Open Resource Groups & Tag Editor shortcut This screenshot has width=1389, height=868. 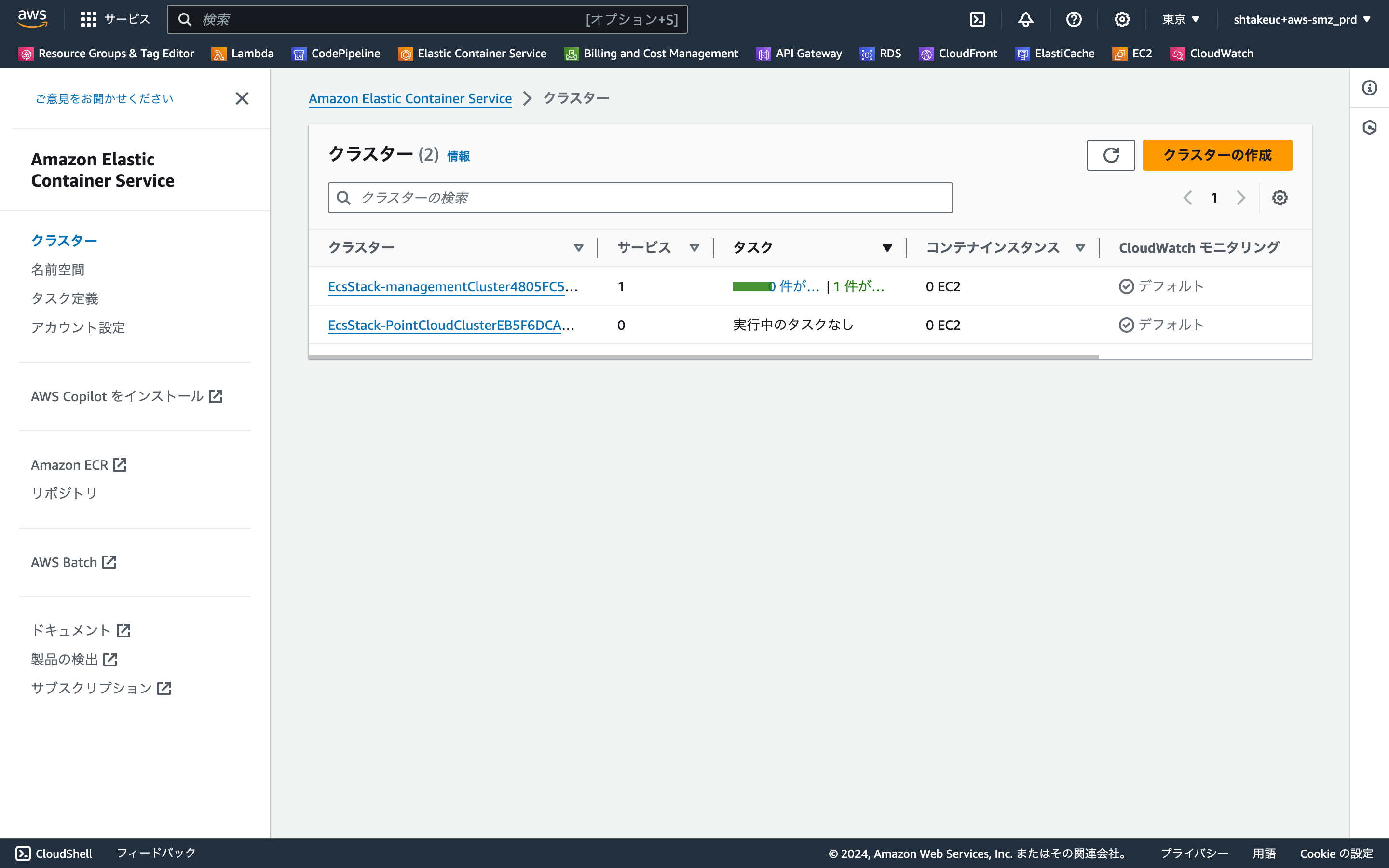(106, 54)
